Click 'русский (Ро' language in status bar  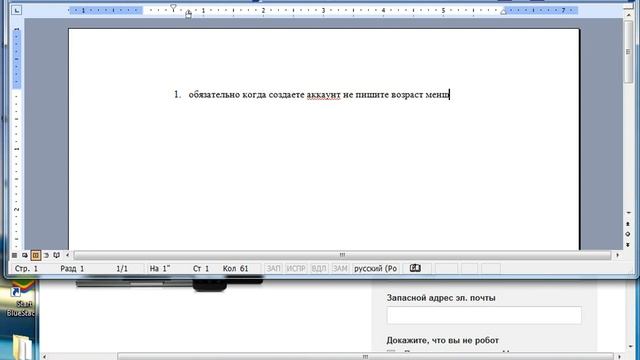pos(376,269)
